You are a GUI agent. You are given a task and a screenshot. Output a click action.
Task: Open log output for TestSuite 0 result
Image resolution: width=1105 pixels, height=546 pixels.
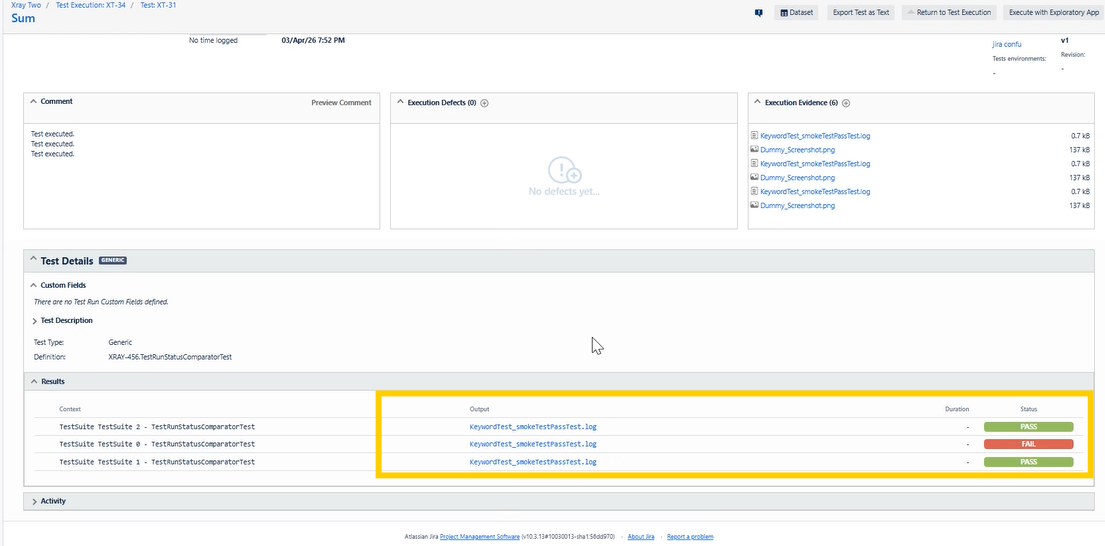pos(532,444)
